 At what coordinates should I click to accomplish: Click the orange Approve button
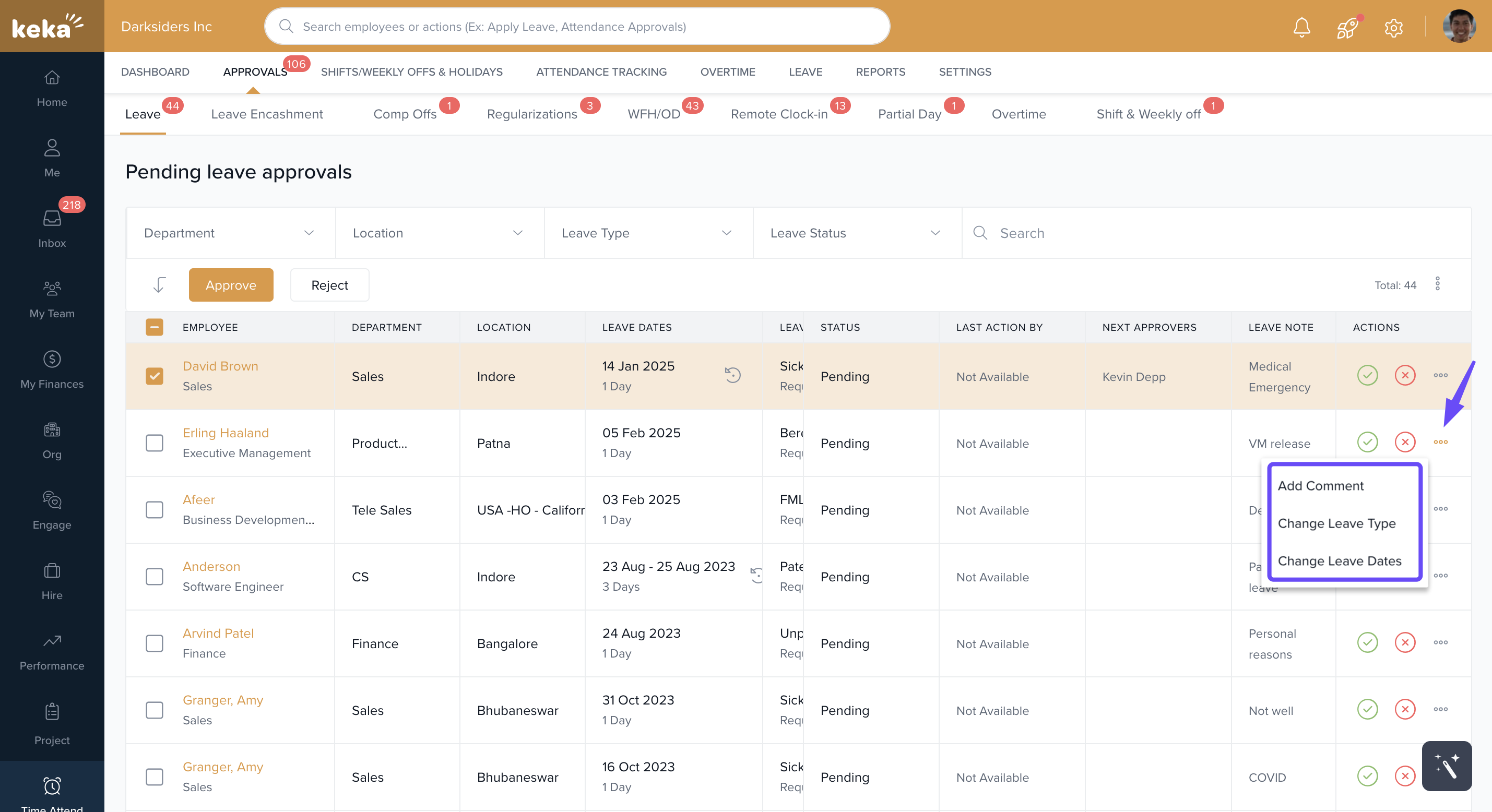click(x=231, y=285)
